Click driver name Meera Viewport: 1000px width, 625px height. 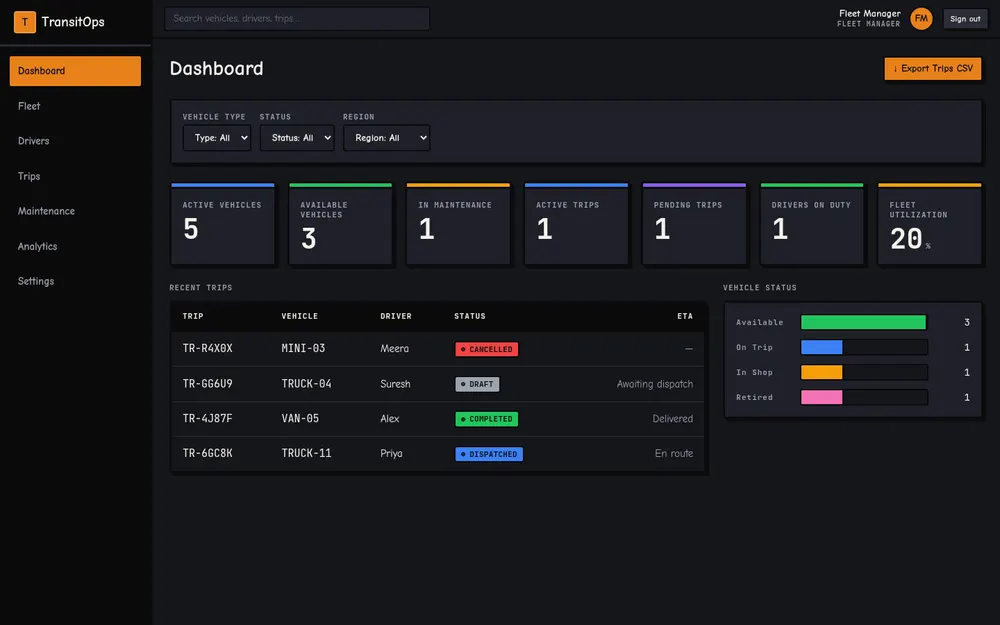coord(394,348)
